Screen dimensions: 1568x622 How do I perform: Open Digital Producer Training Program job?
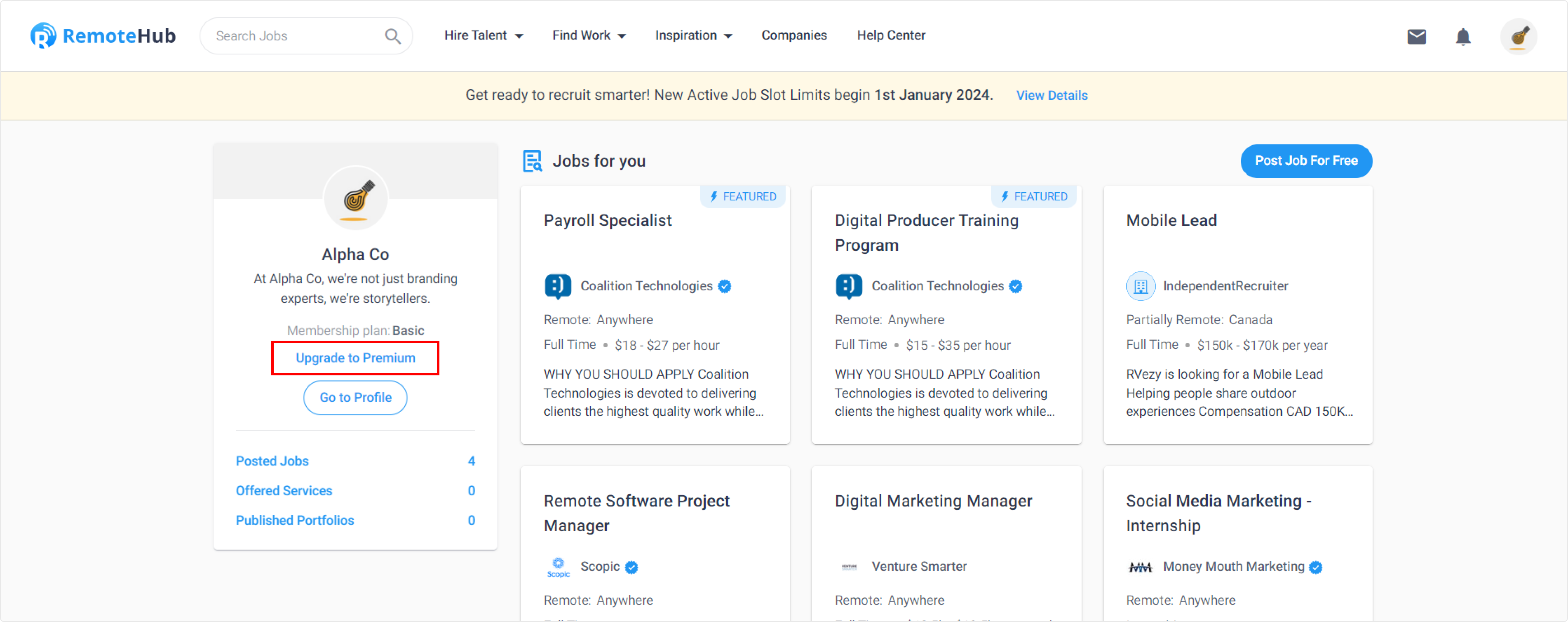[927, 233]
